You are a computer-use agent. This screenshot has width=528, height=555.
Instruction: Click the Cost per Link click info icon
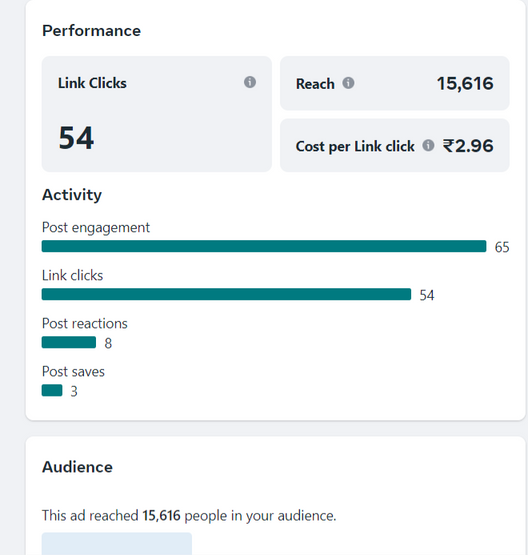coord(428,145)
